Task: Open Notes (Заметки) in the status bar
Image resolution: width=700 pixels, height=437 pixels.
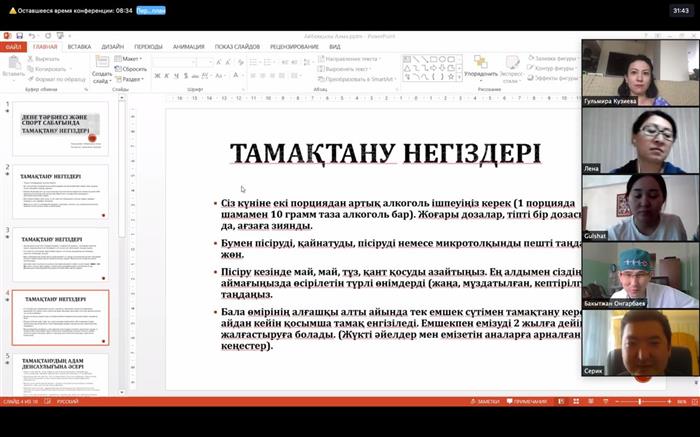Action: click(x=486, y=401)
